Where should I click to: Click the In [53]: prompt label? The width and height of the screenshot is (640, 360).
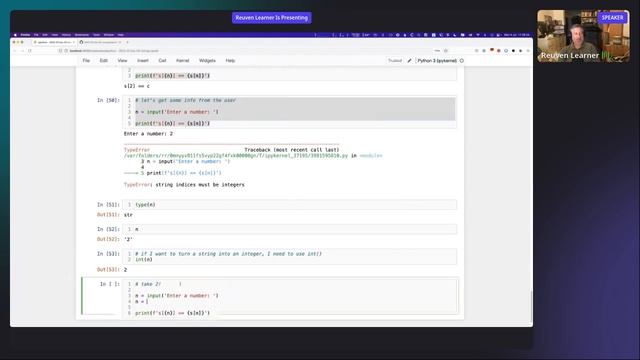[x=108, y=253]
